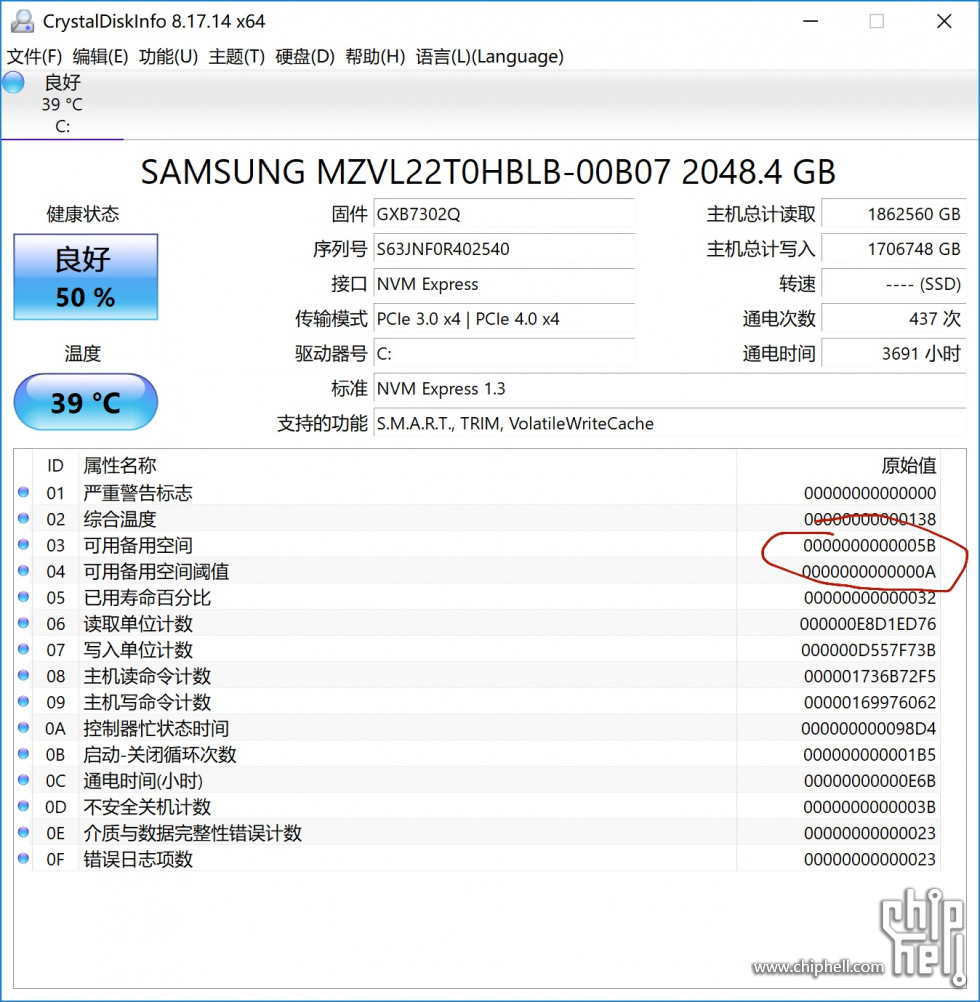This screenshot has width=980, height=1002.
Task: Click power on hours value 3691 小时
Action: point(894,354)
